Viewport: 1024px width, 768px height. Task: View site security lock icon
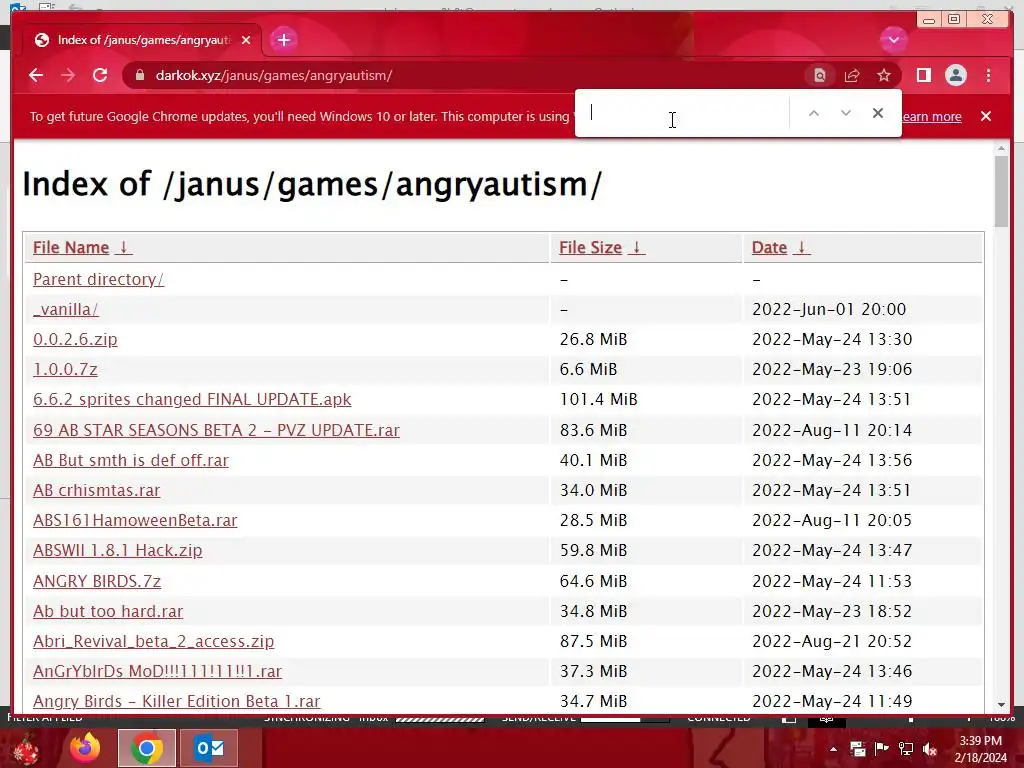tap(139, 75)
